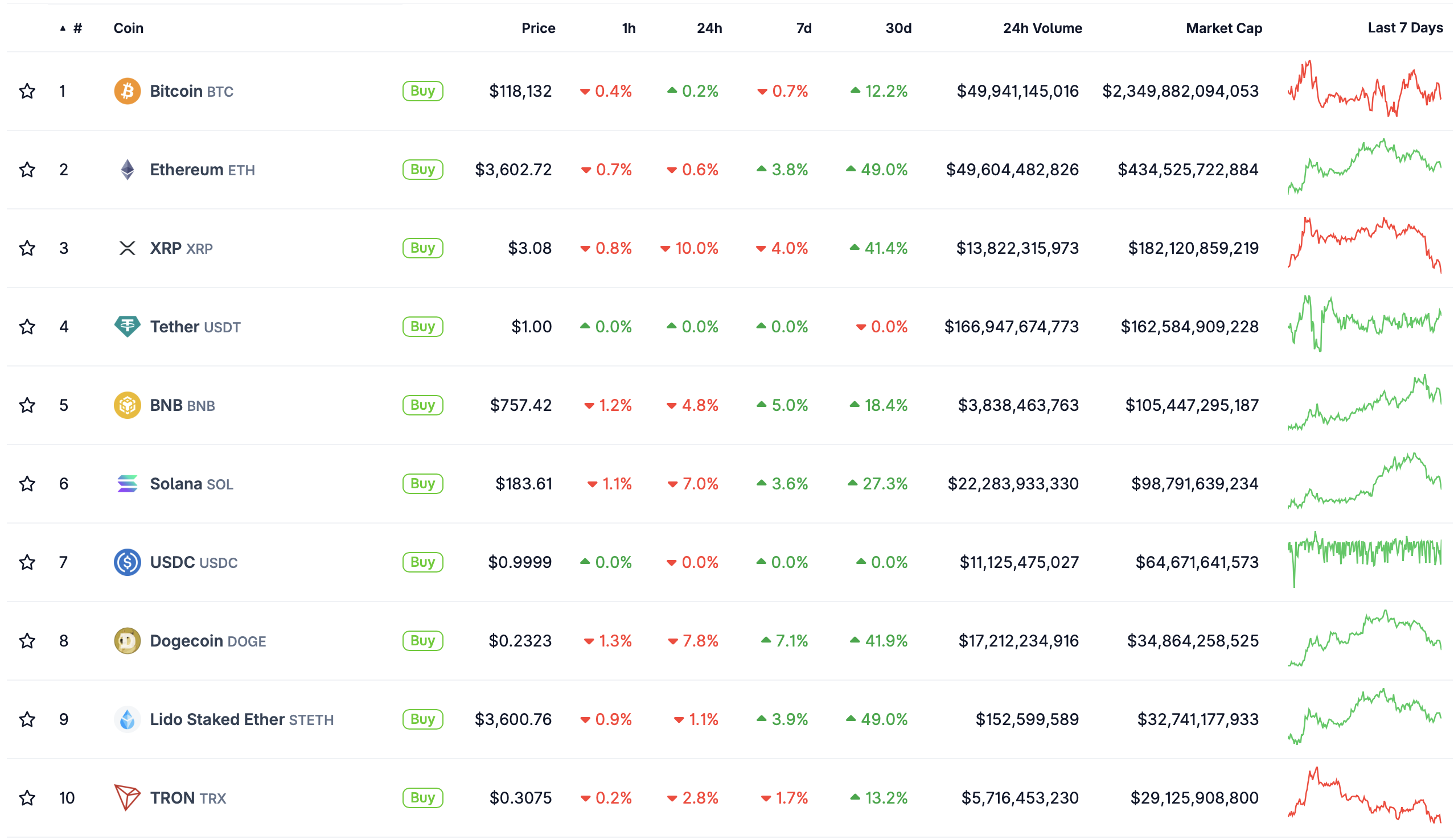Sort by Market Cap column header
This screenshot has height=840, width=1454.
click(x=1224, y=28)
